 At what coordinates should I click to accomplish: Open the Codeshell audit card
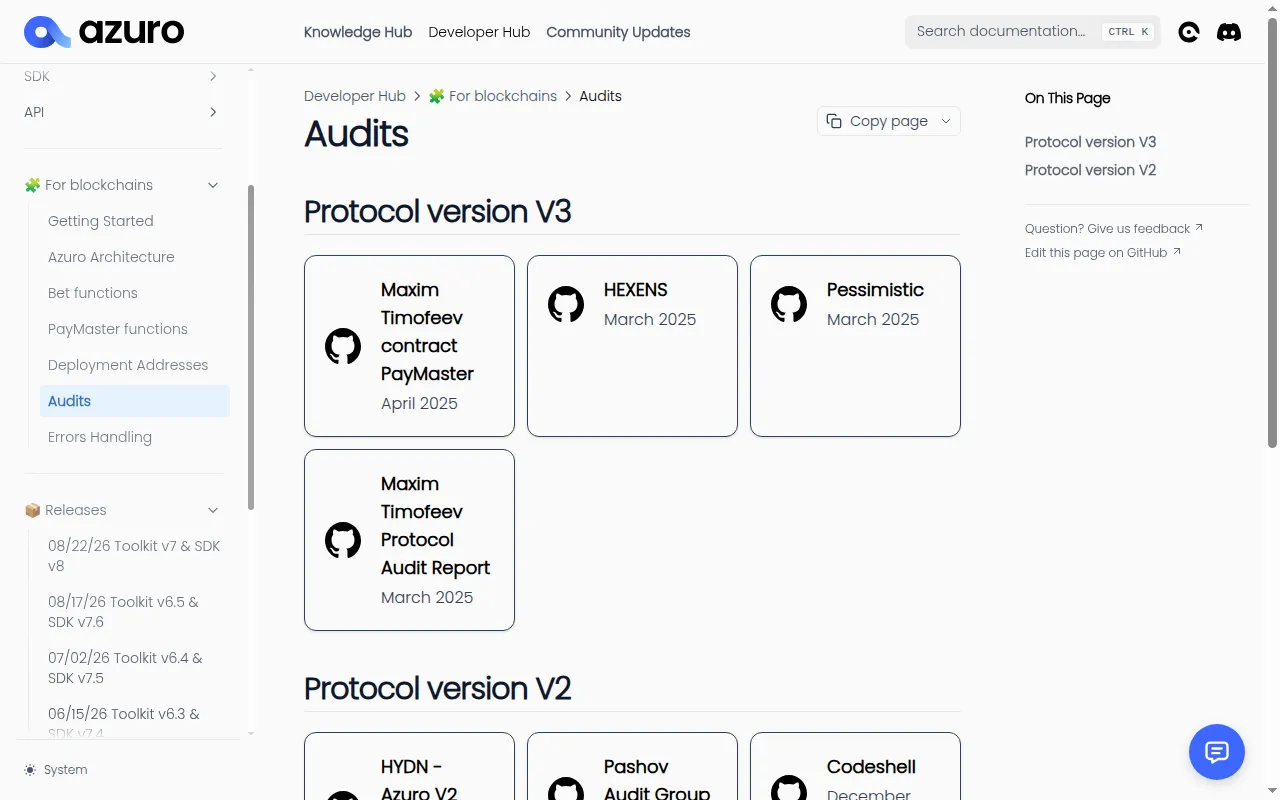855,766
